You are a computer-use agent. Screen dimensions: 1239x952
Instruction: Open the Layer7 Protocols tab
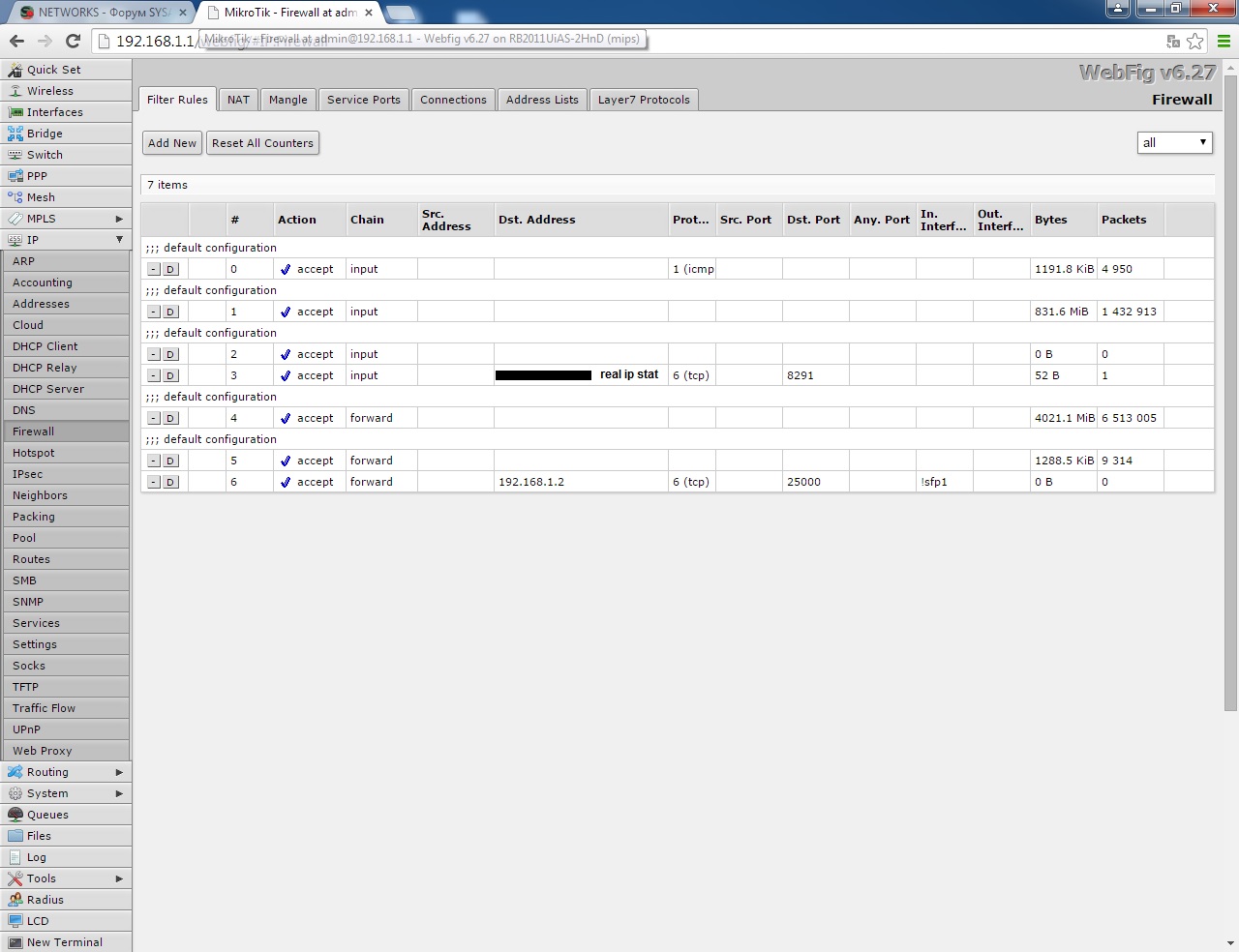pos(644,100)
